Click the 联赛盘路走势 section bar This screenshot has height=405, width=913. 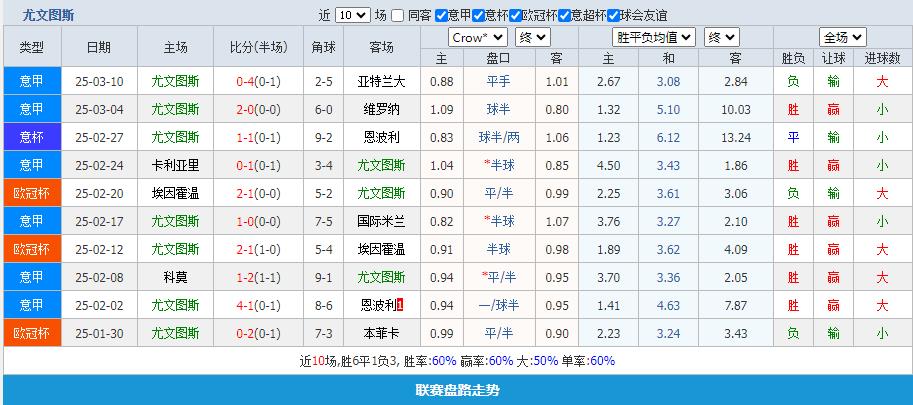pos(456,390)
